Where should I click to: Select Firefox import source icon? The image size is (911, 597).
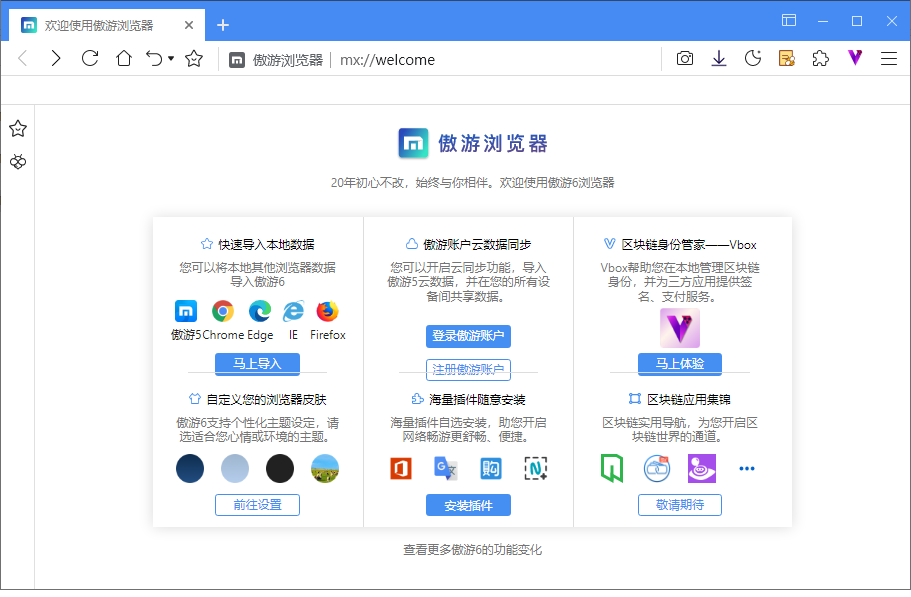click(x=328, y=312)
